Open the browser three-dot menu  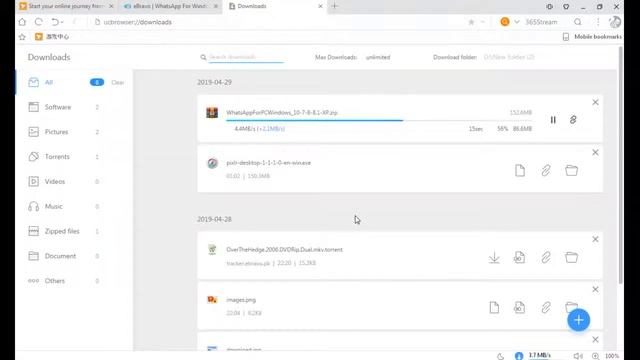point(598,22)
